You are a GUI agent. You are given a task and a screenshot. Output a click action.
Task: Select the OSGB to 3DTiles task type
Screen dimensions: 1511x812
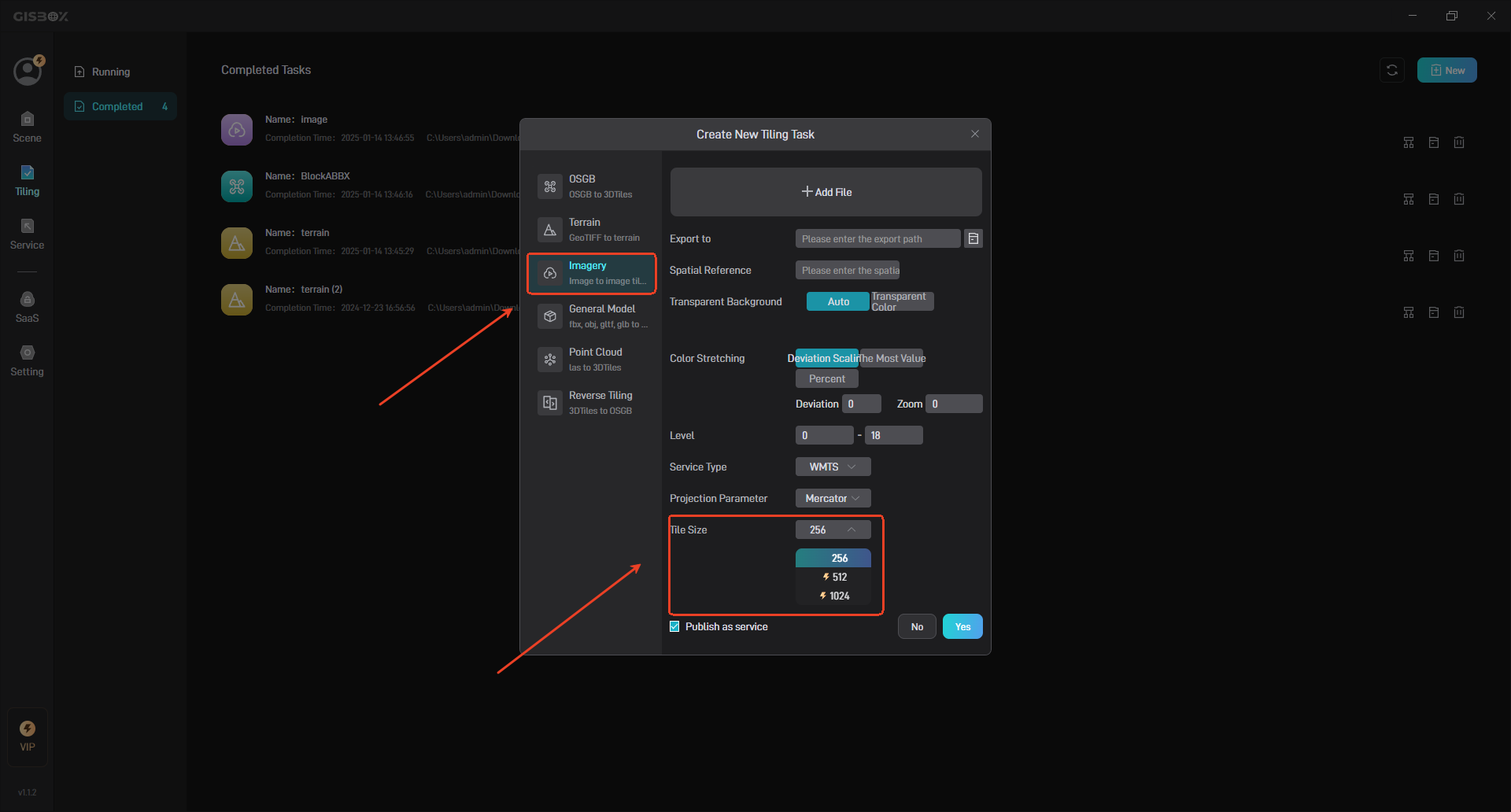[x=592, y=186]
